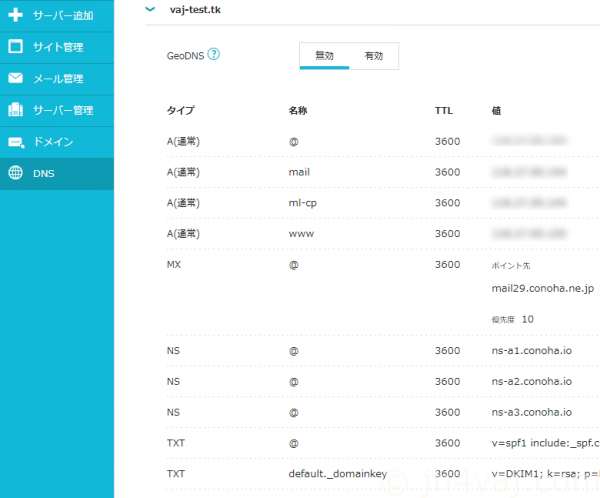Click the ml-cp record name
The height and width of the screenshot is (498, 600).
tap(302, 203)
